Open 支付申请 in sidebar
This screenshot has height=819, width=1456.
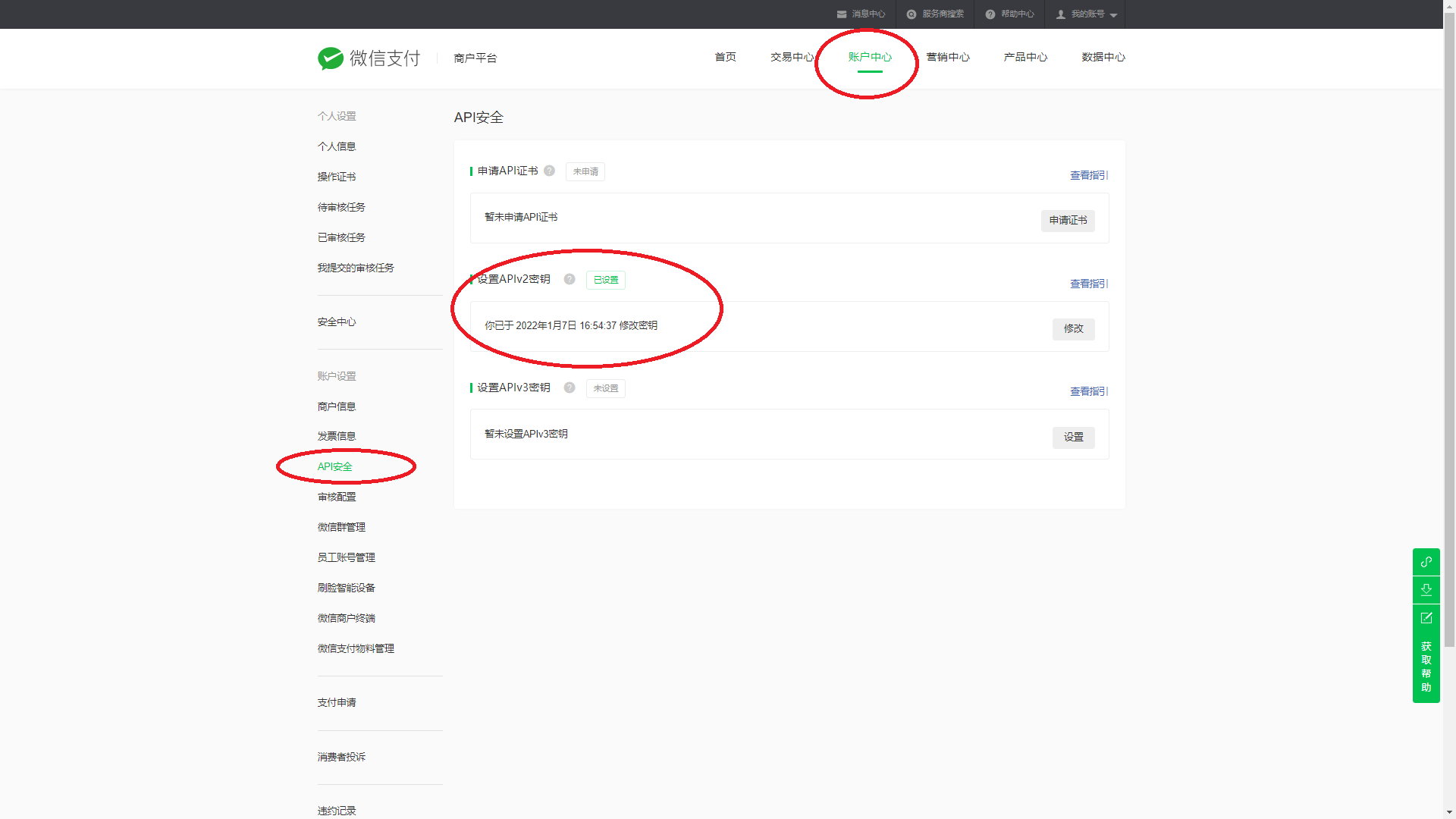coord(337,702)
